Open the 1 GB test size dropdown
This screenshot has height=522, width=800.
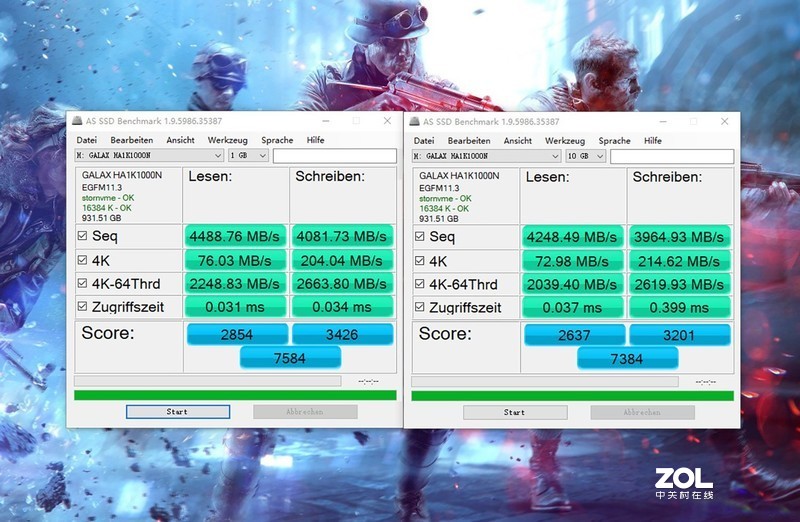[248, 155]
